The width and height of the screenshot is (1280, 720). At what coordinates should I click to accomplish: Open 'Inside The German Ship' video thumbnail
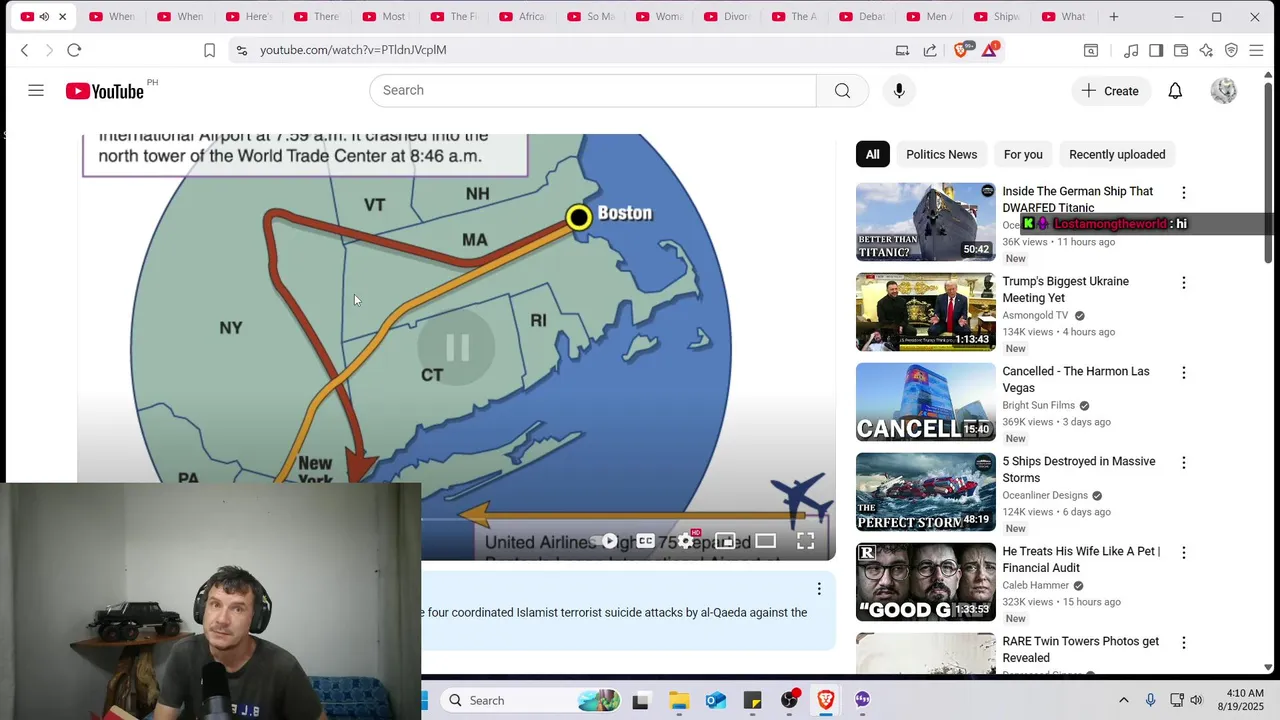926,222
